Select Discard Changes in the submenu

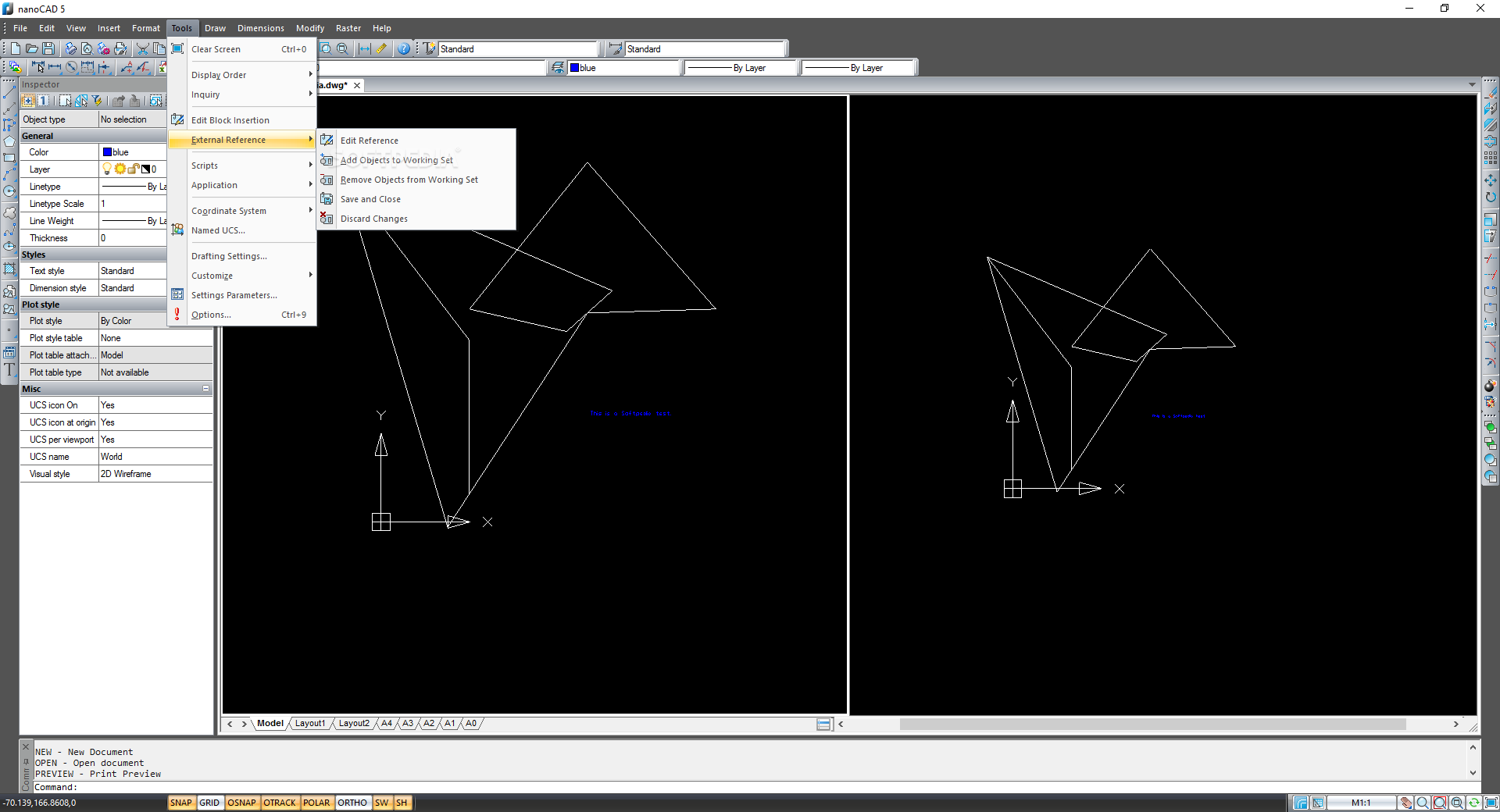pyautogui.click(x=416, y=219)
